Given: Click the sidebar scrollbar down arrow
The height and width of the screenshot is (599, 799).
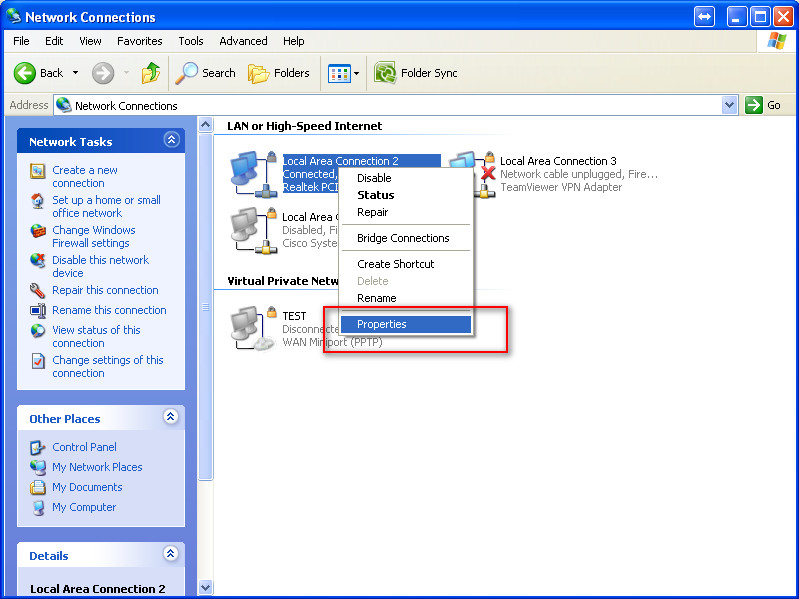Looking at the screenshot, I should coord(205,587).
